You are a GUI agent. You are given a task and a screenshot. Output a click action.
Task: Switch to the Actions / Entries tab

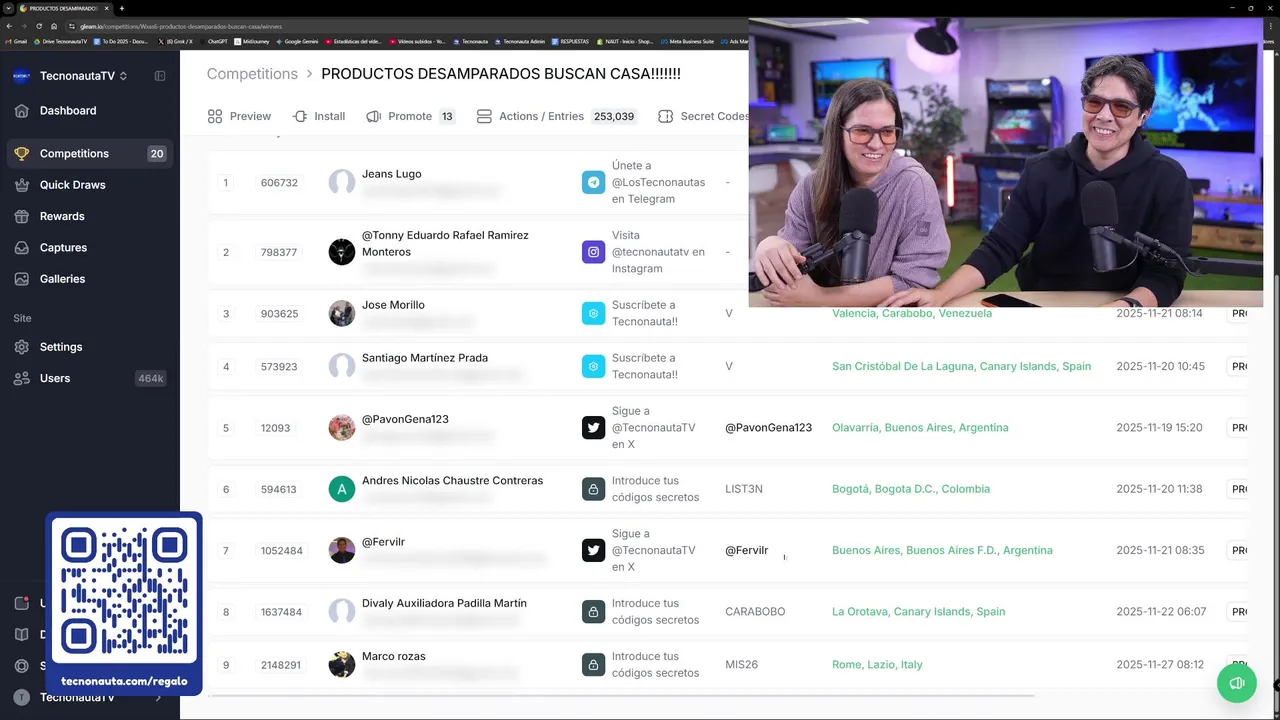tap(556, 116)
